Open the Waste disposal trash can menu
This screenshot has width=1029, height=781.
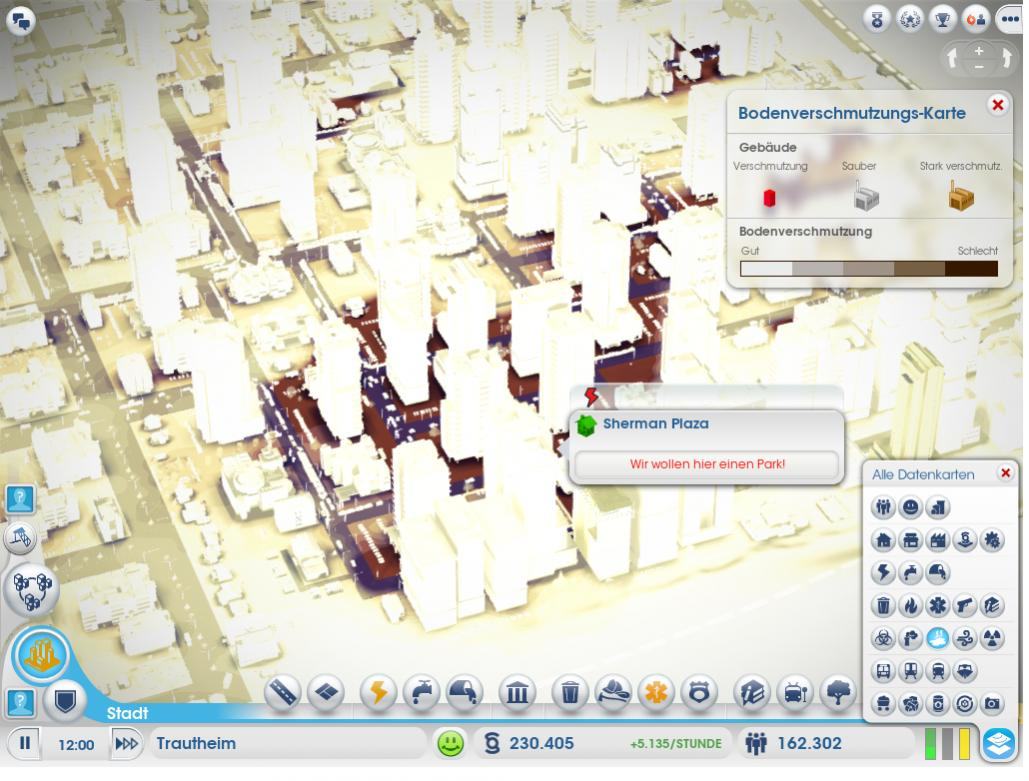(570, 691)
